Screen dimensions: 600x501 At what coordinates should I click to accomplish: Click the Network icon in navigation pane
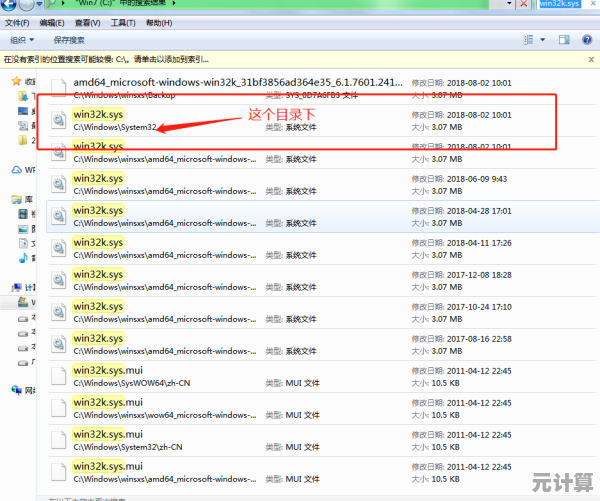tap(13, 389)
